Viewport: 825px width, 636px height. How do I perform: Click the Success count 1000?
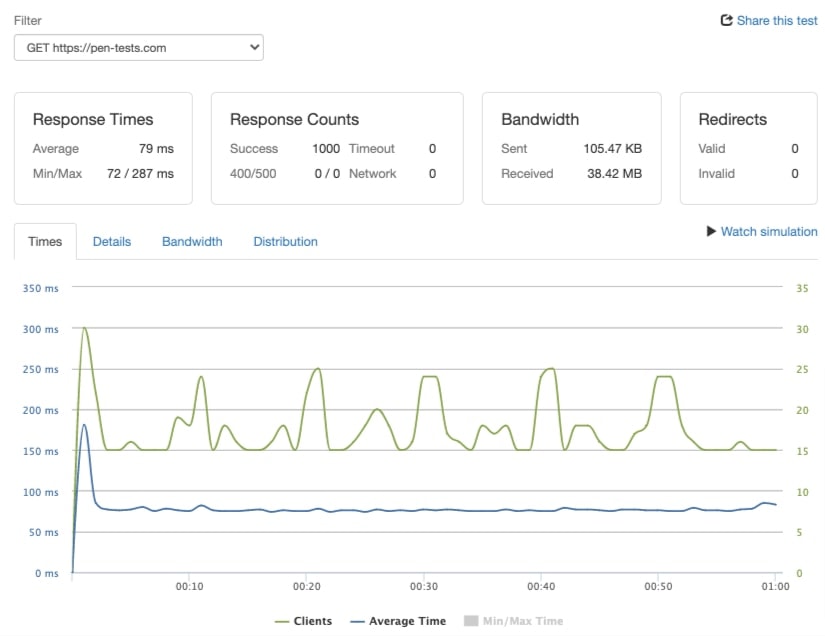pos(326,149)
